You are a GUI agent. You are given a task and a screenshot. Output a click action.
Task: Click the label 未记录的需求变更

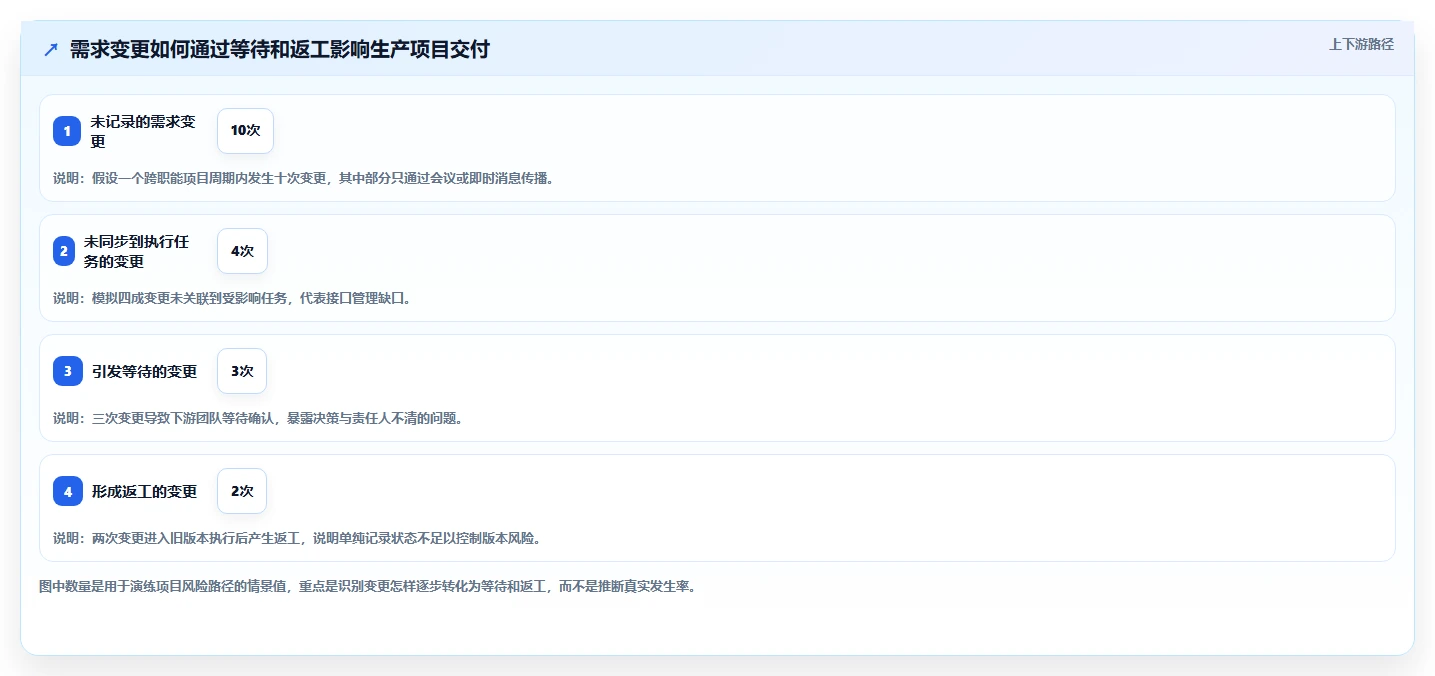pyautogui.click(x=143, y=131)
